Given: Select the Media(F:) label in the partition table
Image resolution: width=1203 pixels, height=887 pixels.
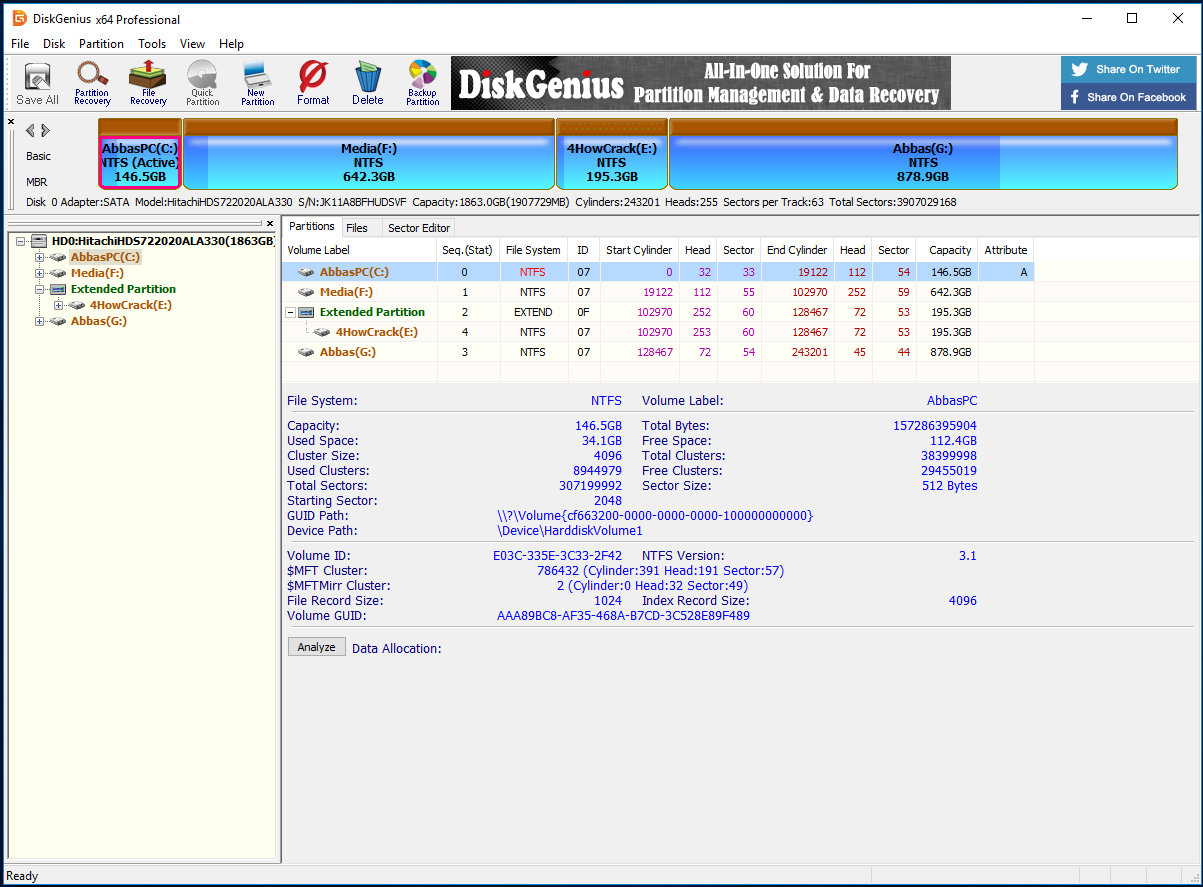Looking at the screenshot, I should (346, 292).
